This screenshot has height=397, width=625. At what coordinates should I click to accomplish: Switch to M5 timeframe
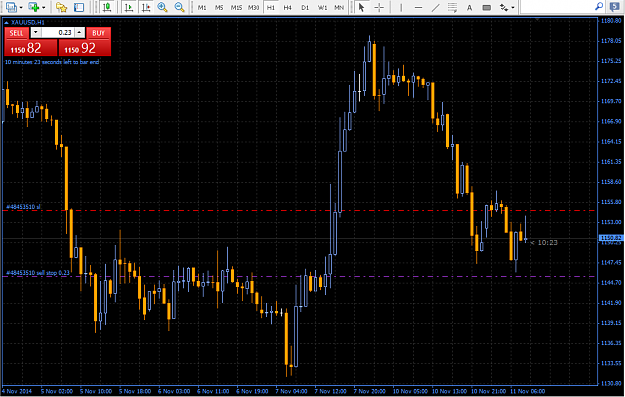click(x=219, y=8)
